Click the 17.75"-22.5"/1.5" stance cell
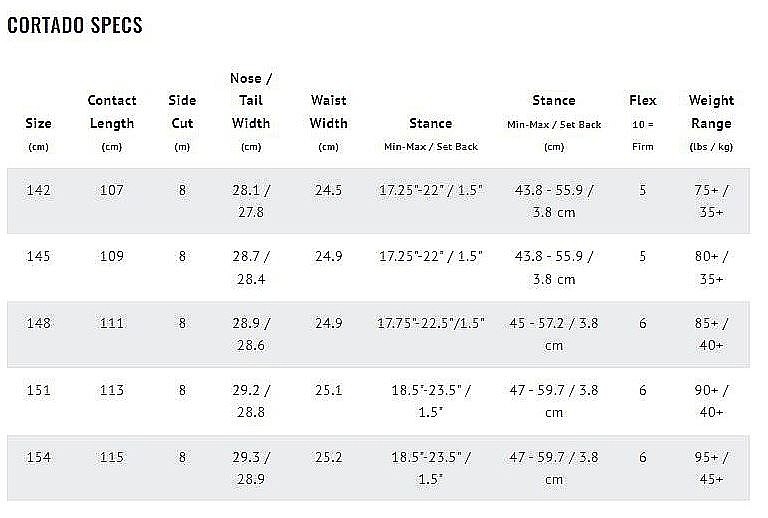 click(431, 323)
